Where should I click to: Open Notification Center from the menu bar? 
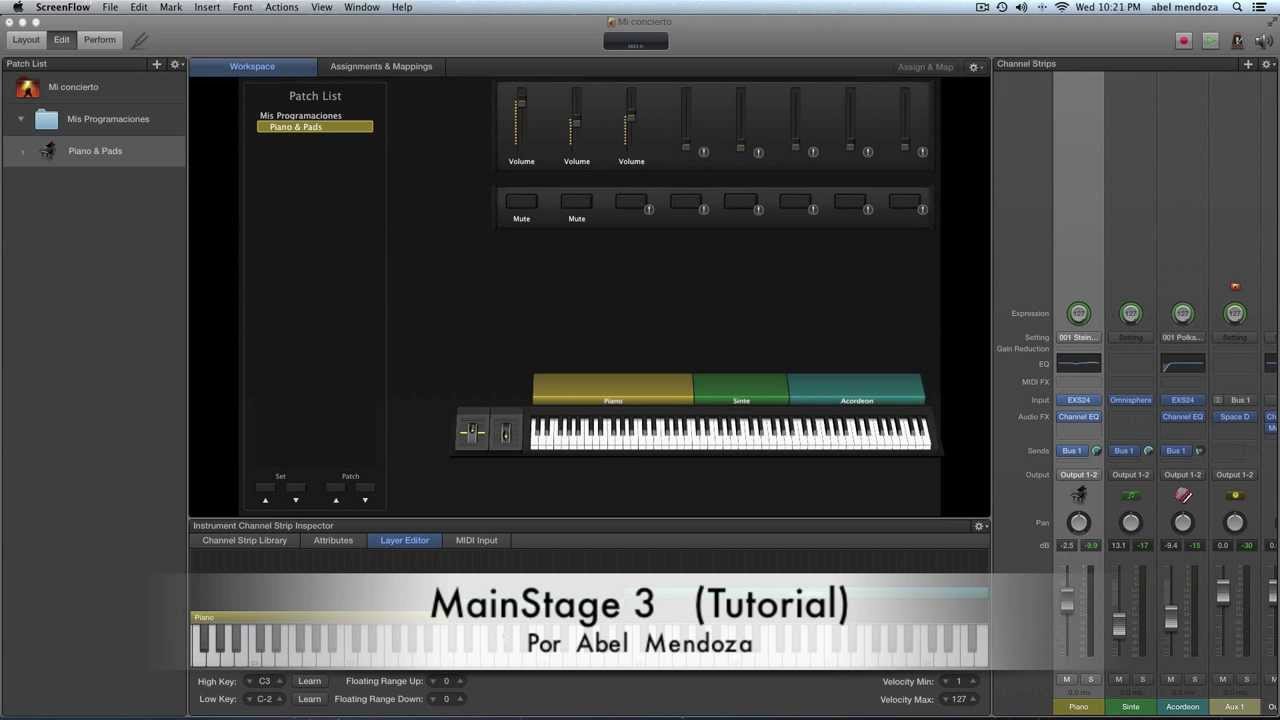click(x=1259, y=7)
